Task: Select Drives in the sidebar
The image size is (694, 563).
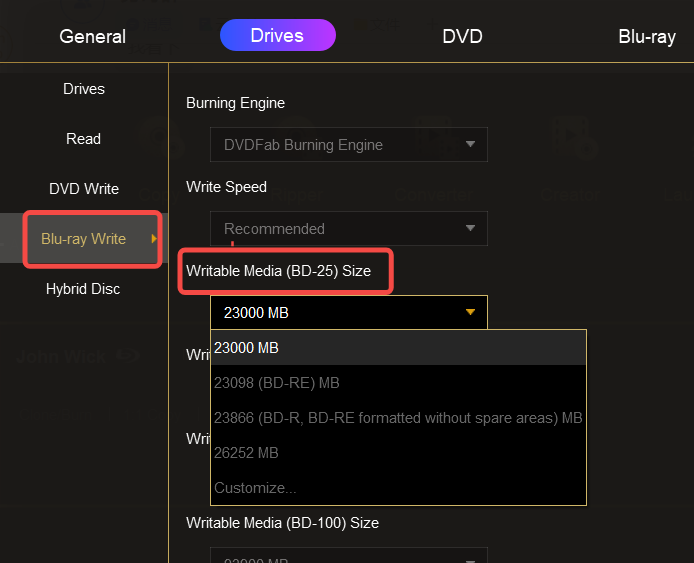Action: (x=84, y=89)
